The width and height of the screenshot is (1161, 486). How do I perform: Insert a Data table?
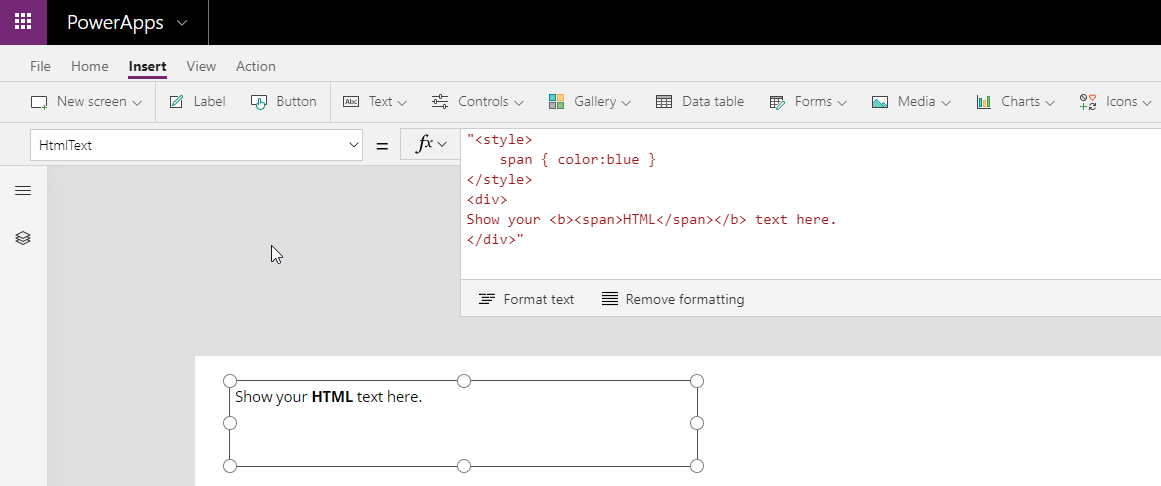pyautogui.click(x=700, y=101)
